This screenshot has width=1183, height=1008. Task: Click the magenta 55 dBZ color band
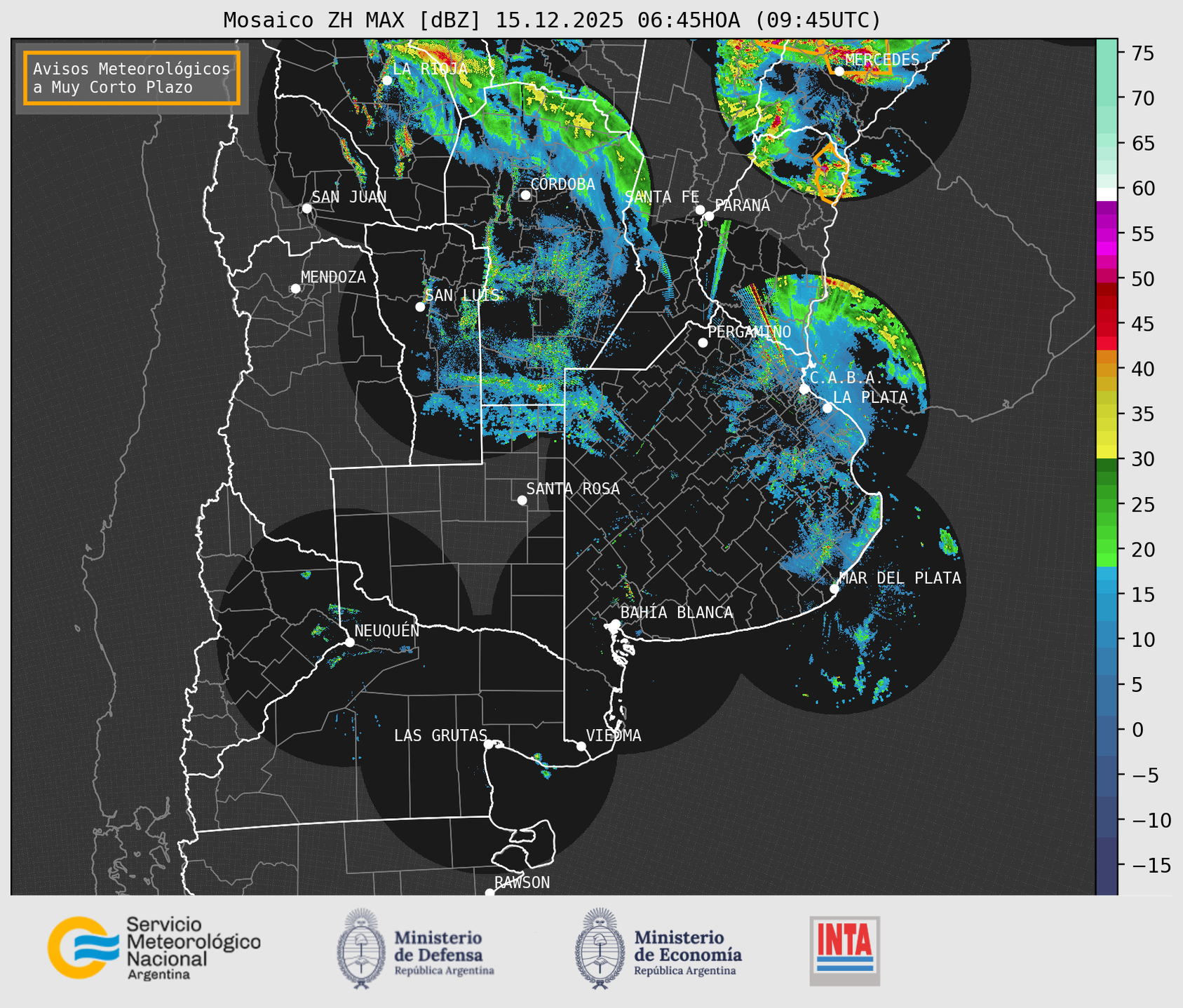[1107, 233]
